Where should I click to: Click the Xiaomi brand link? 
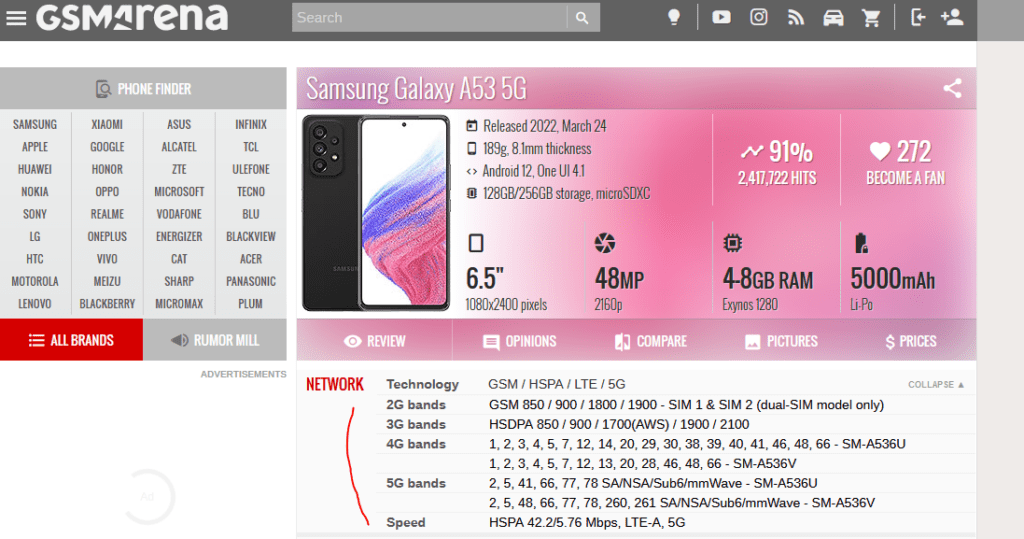[107, 124]
